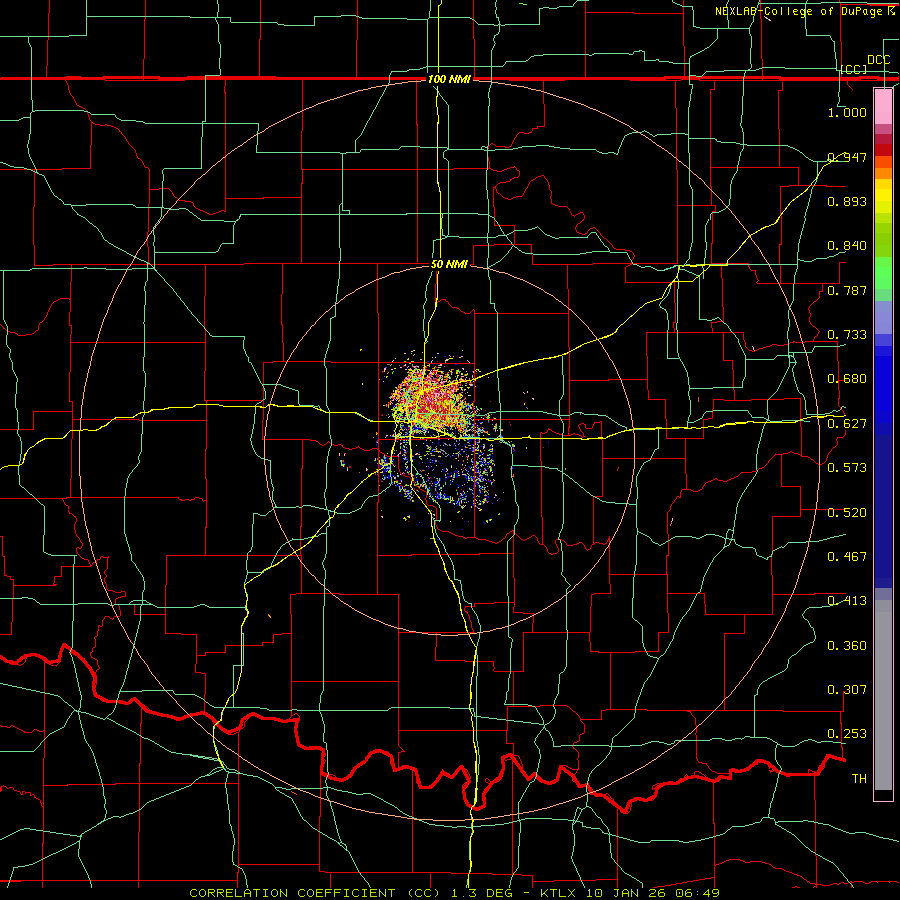Image resolution: width=900 pixels, height=900 pixels.
Task: Click the DCC label above the legend
Action: (878, 60)
